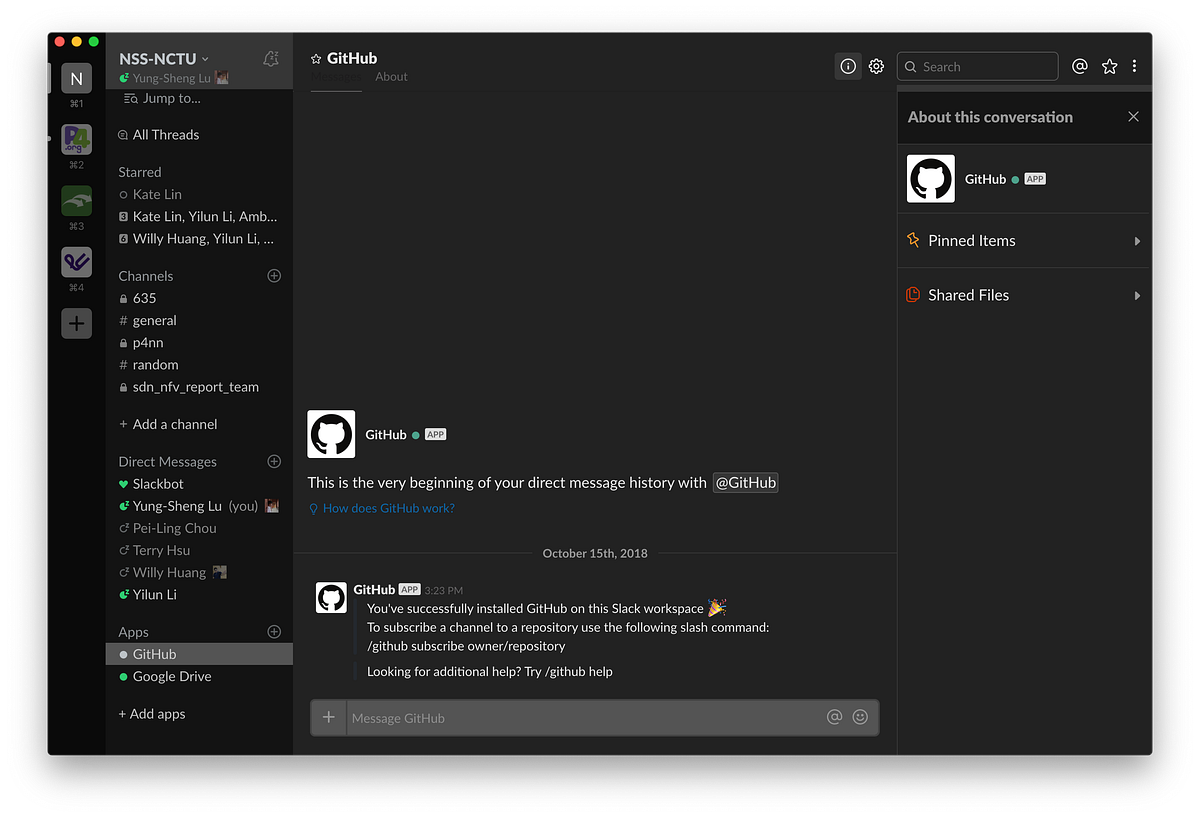Open the green third workspace icon
The image size is (1200, 818).
[x=77, y=201]
